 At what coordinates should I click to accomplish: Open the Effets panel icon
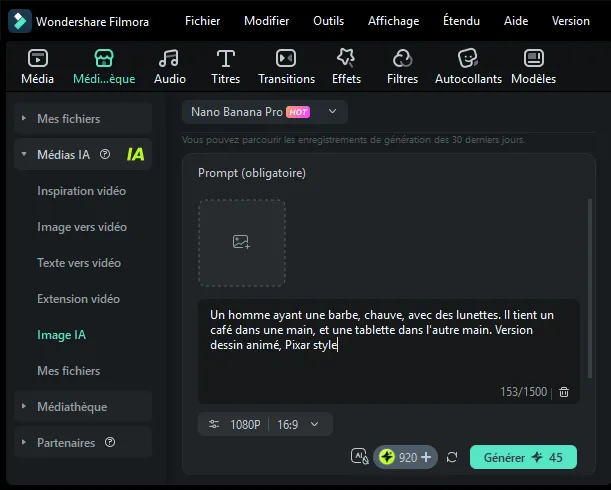pos(346,58)
